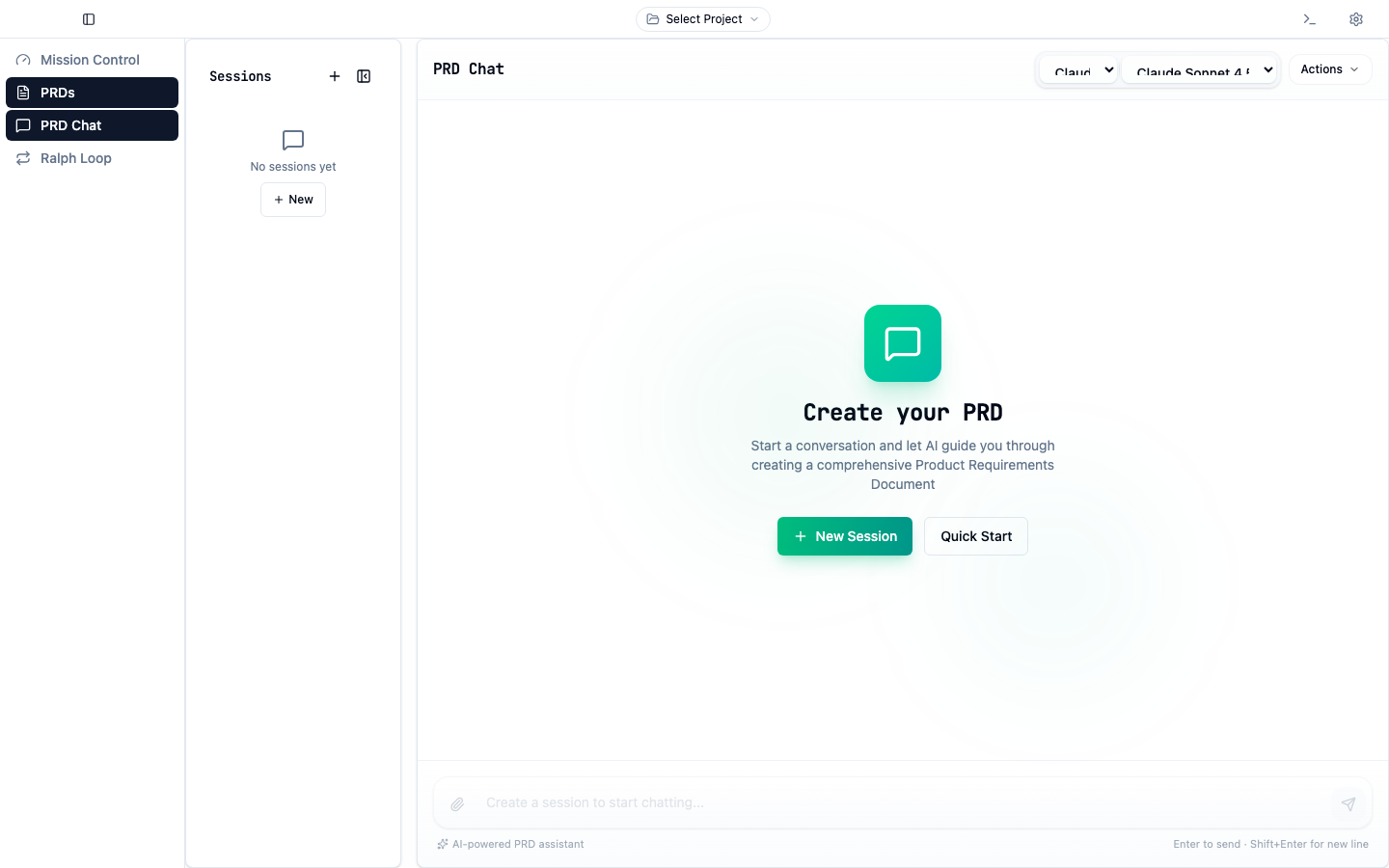Click the send message arrow icon
The height and width of the screenshot is (868, 1389).
tap(1348, 803)
